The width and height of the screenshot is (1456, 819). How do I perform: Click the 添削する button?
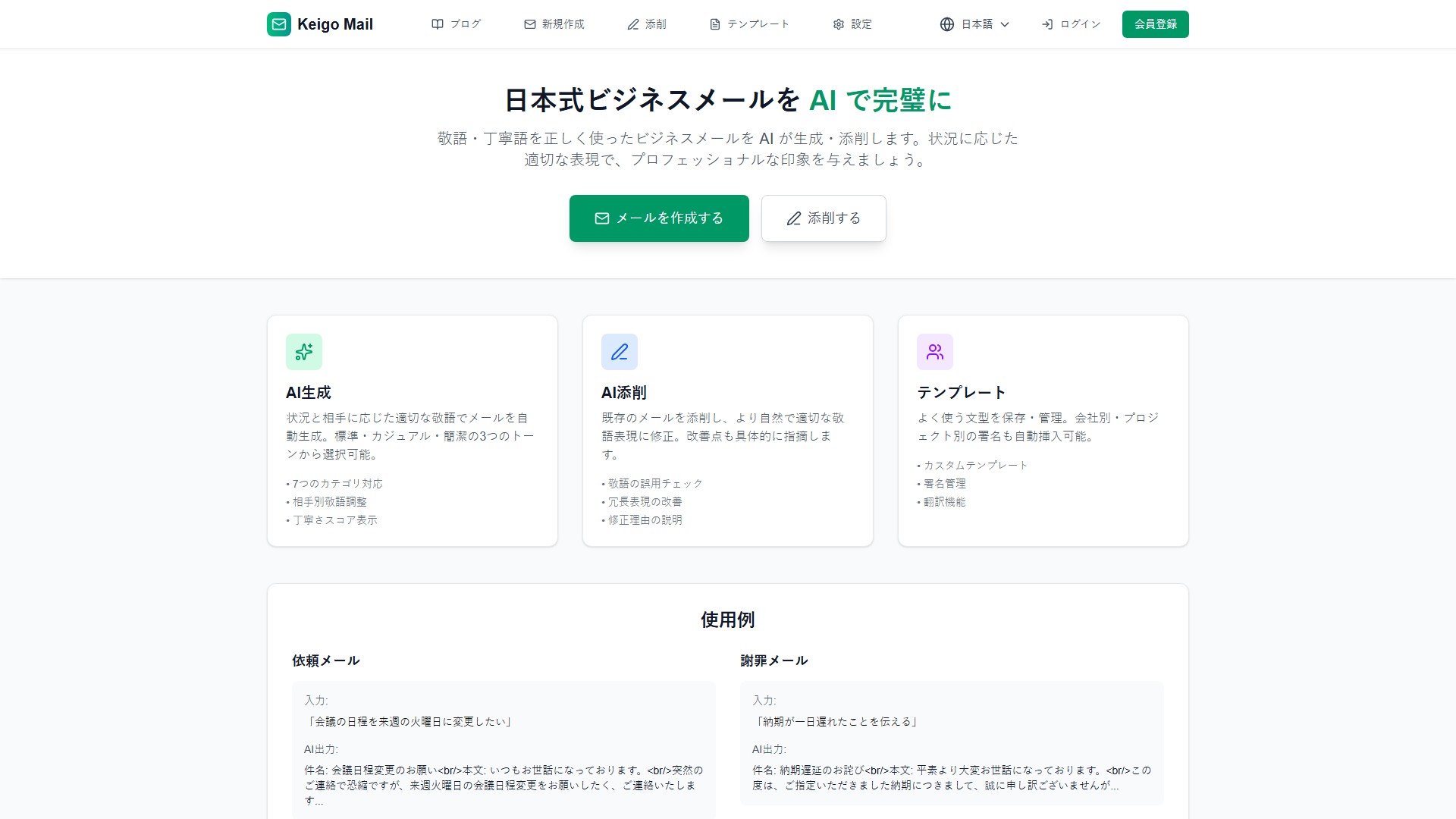tap(823, 218)
